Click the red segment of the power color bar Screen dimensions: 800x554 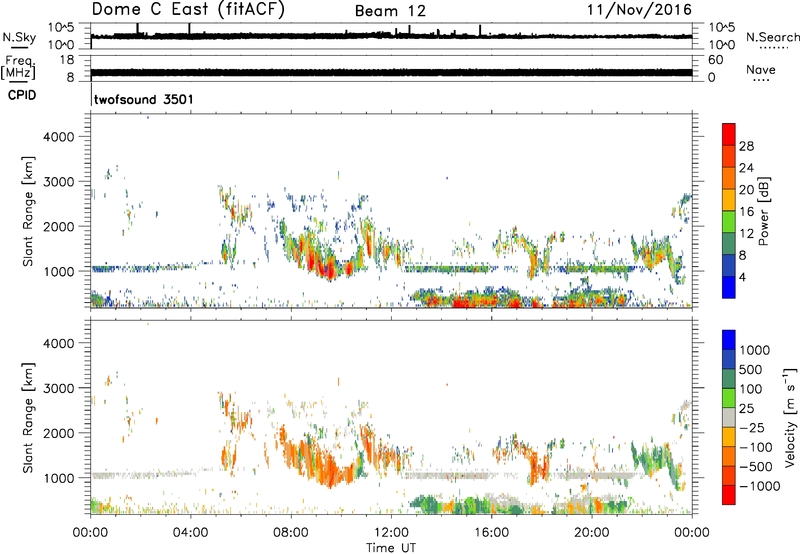tap(729, 134)
